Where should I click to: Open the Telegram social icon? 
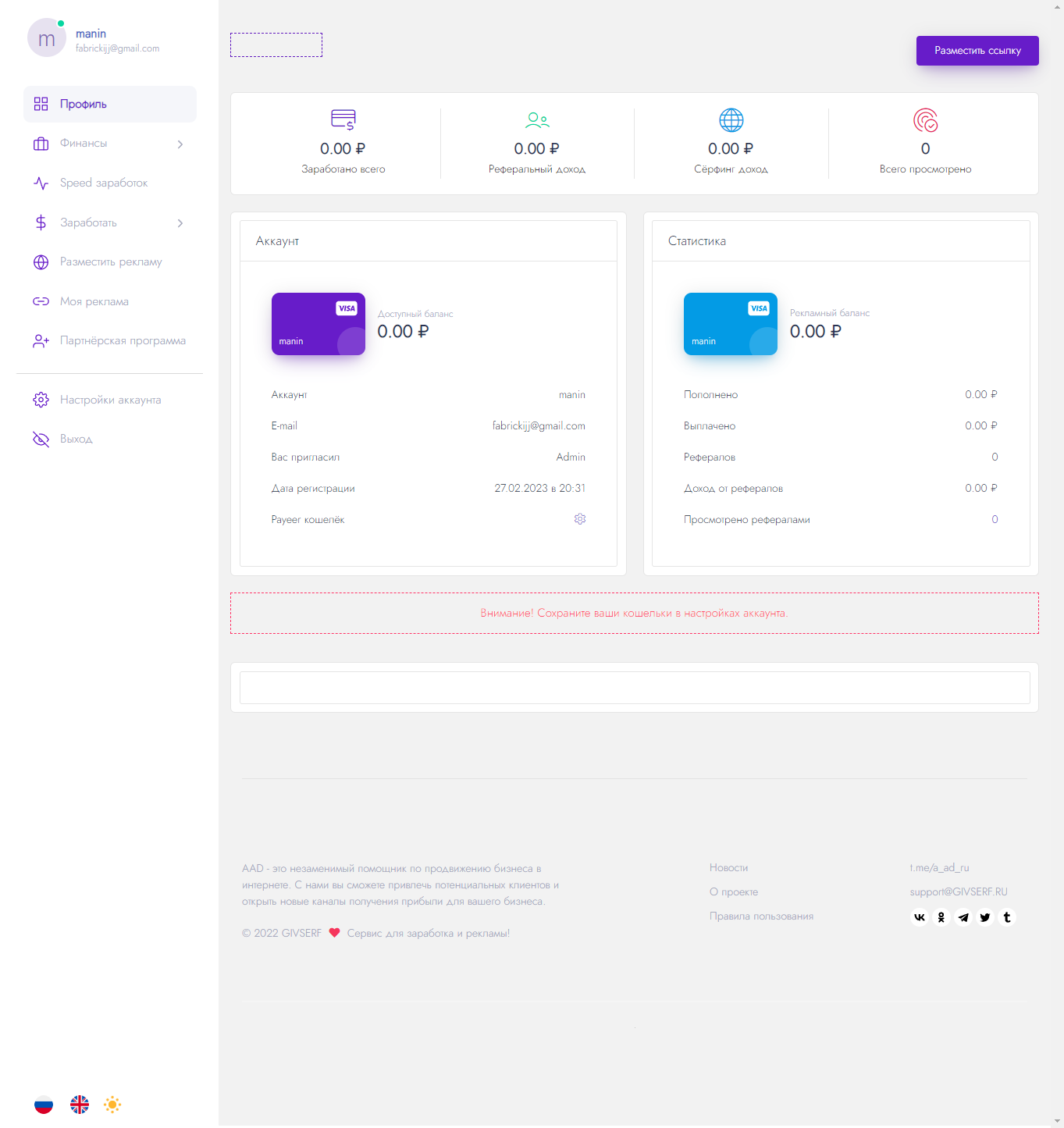pos(963,917)
